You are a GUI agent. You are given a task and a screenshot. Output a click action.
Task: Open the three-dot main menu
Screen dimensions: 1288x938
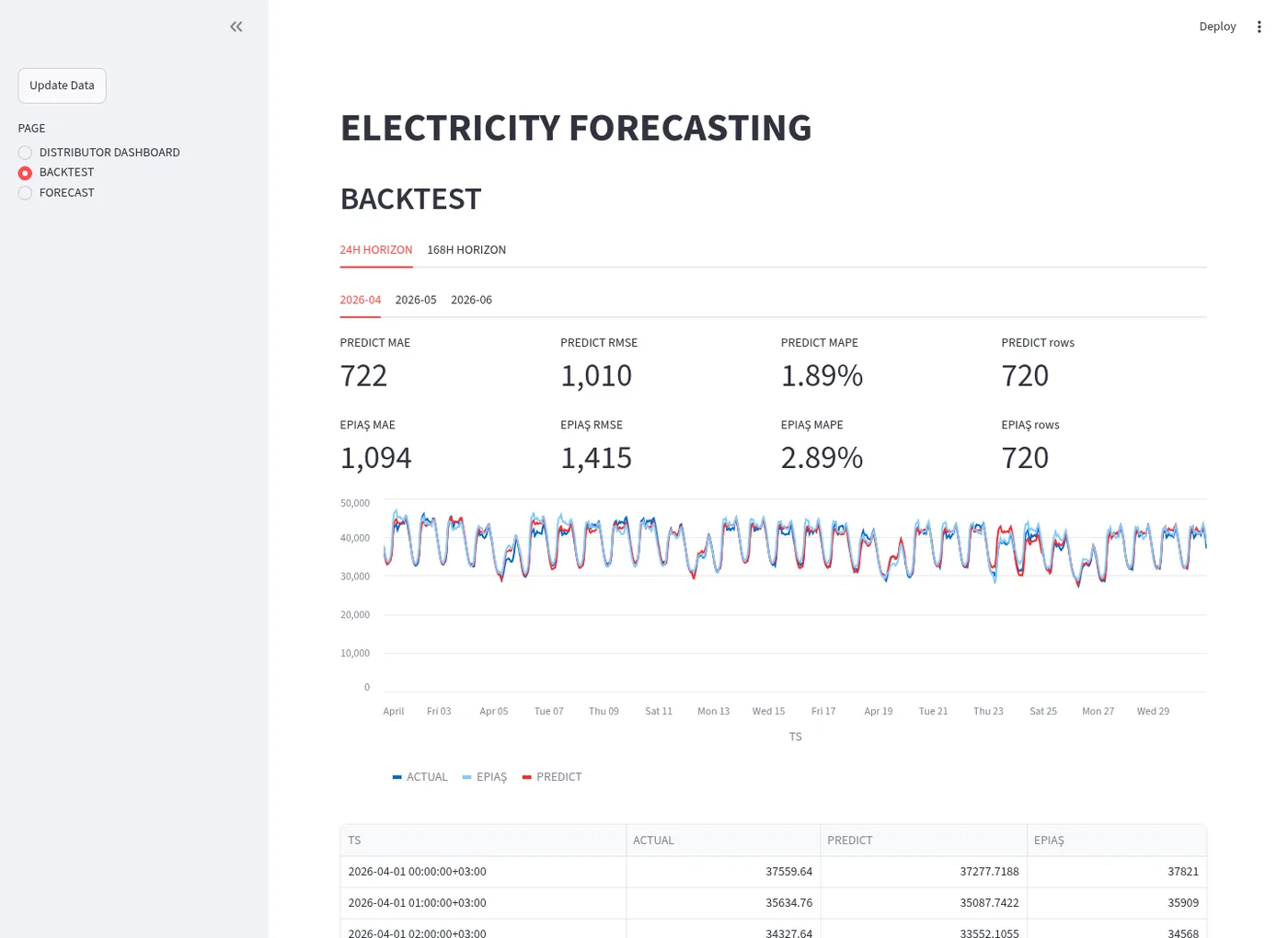[1259, 27]
